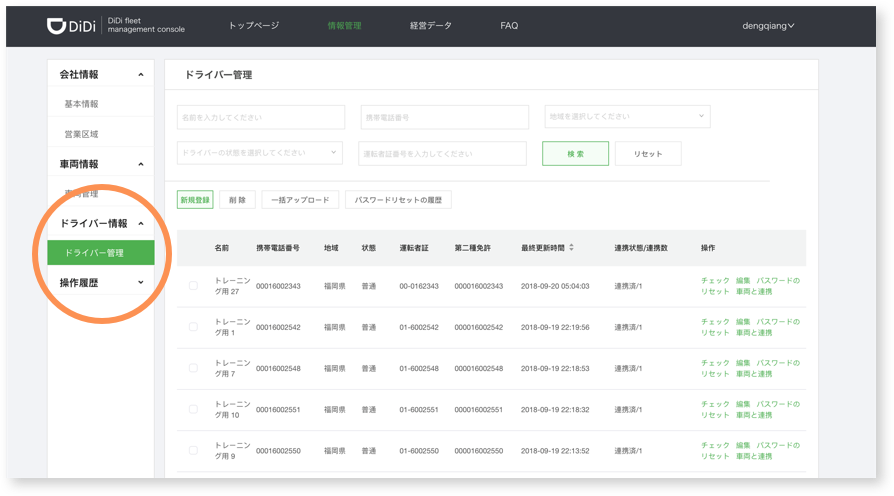The height and width of the screenshot is (496, 894).
Task: Click the ドライバー管理 page title
Action: coord(218,75)
